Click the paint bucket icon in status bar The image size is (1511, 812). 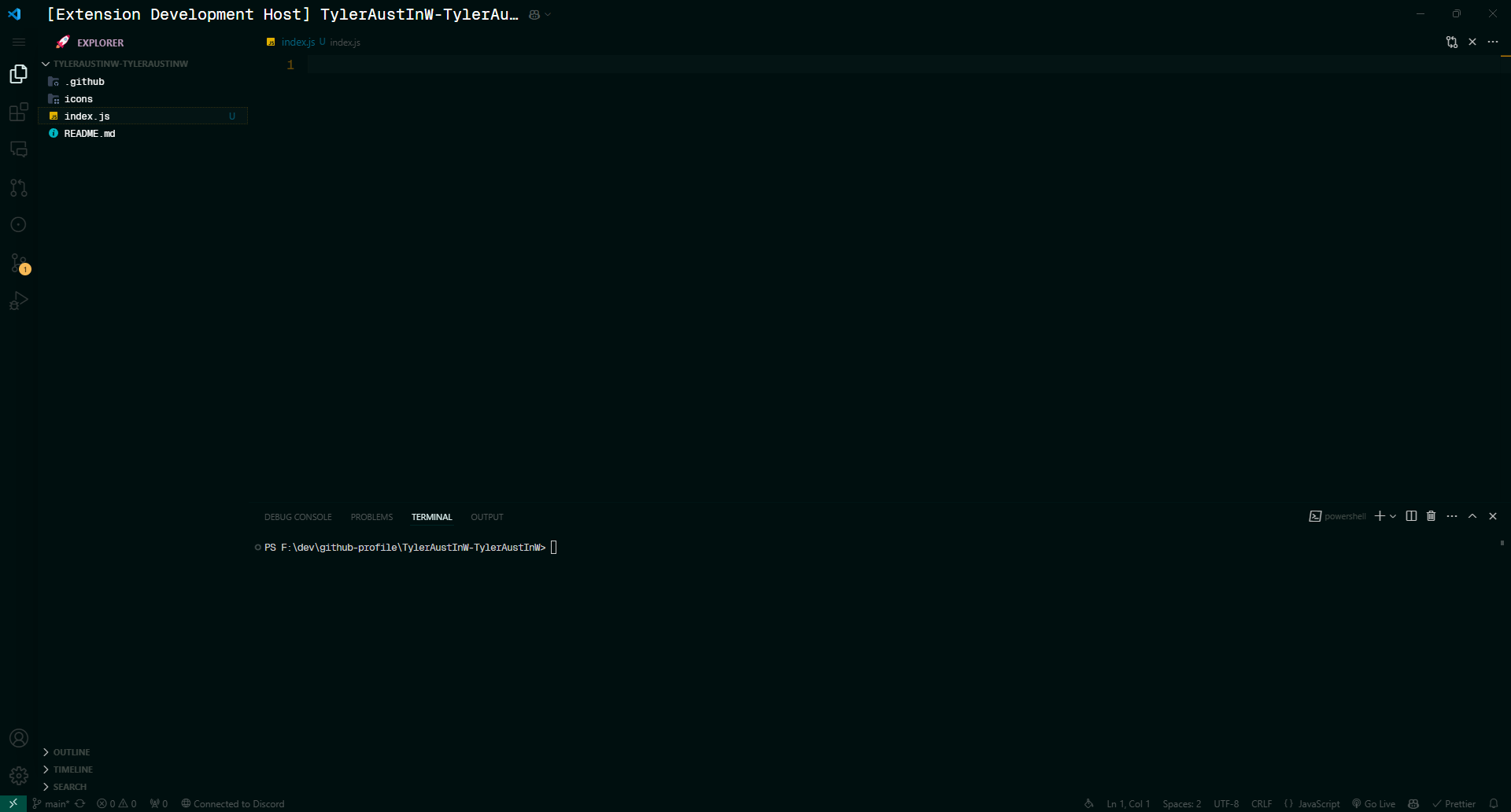(x=1089, y=803)
